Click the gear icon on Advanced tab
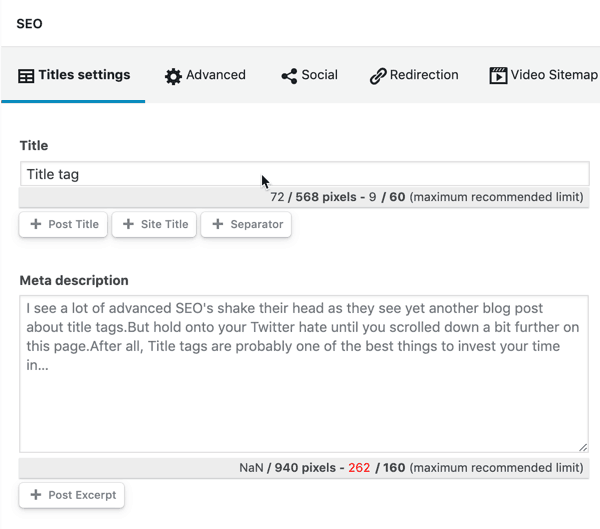 tap(174, 76)
